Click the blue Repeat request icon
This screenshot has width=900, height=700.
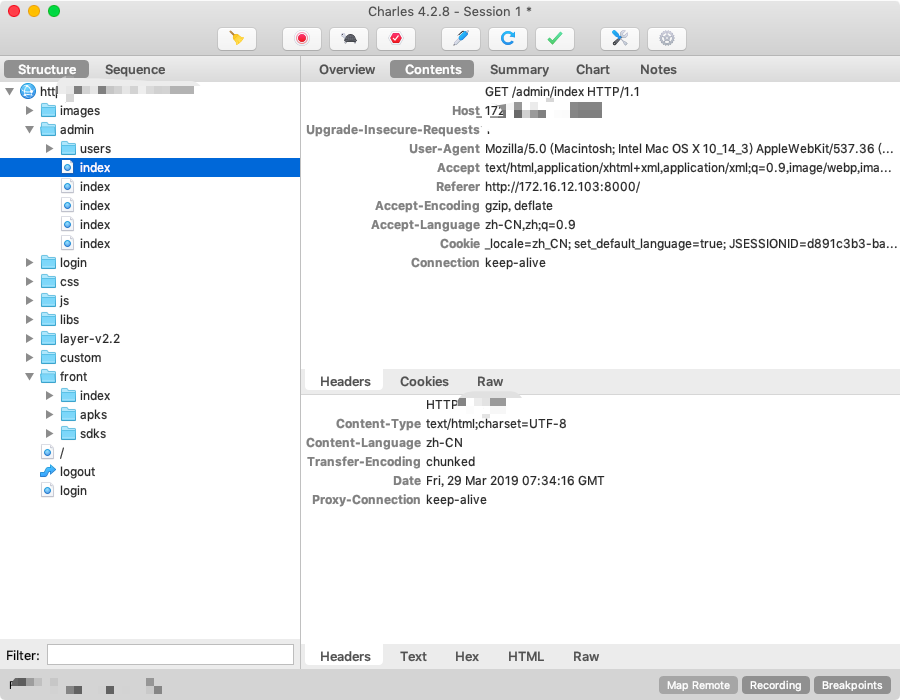(x=508, y=39)
